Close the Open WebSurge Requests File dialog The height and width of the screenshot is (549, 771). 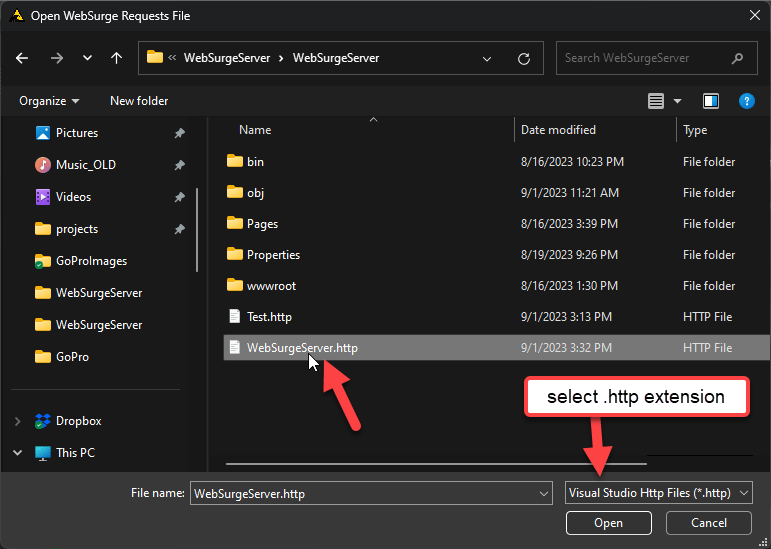(x=755, y=16)
